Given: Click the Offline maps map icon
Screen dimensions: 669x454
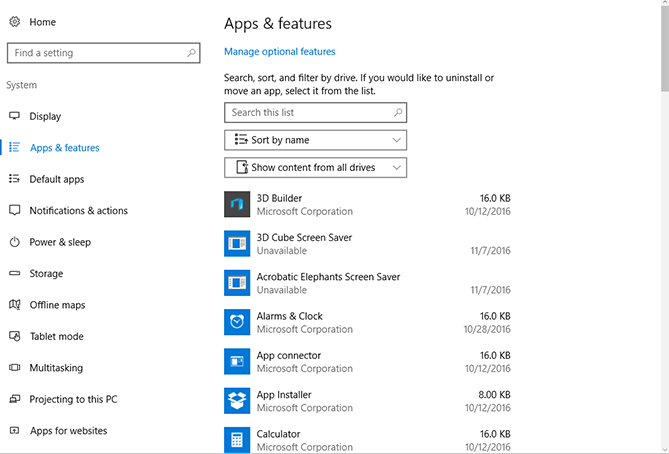Looking at the screenshot, I should (x=15, y=305).
